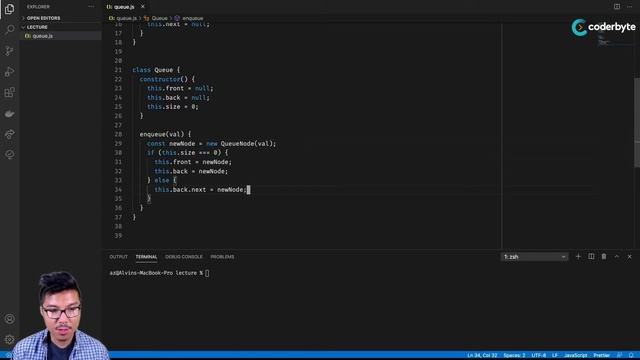Click the 'this.front = null;' line
640x360 pixels.
pos(180,89)
